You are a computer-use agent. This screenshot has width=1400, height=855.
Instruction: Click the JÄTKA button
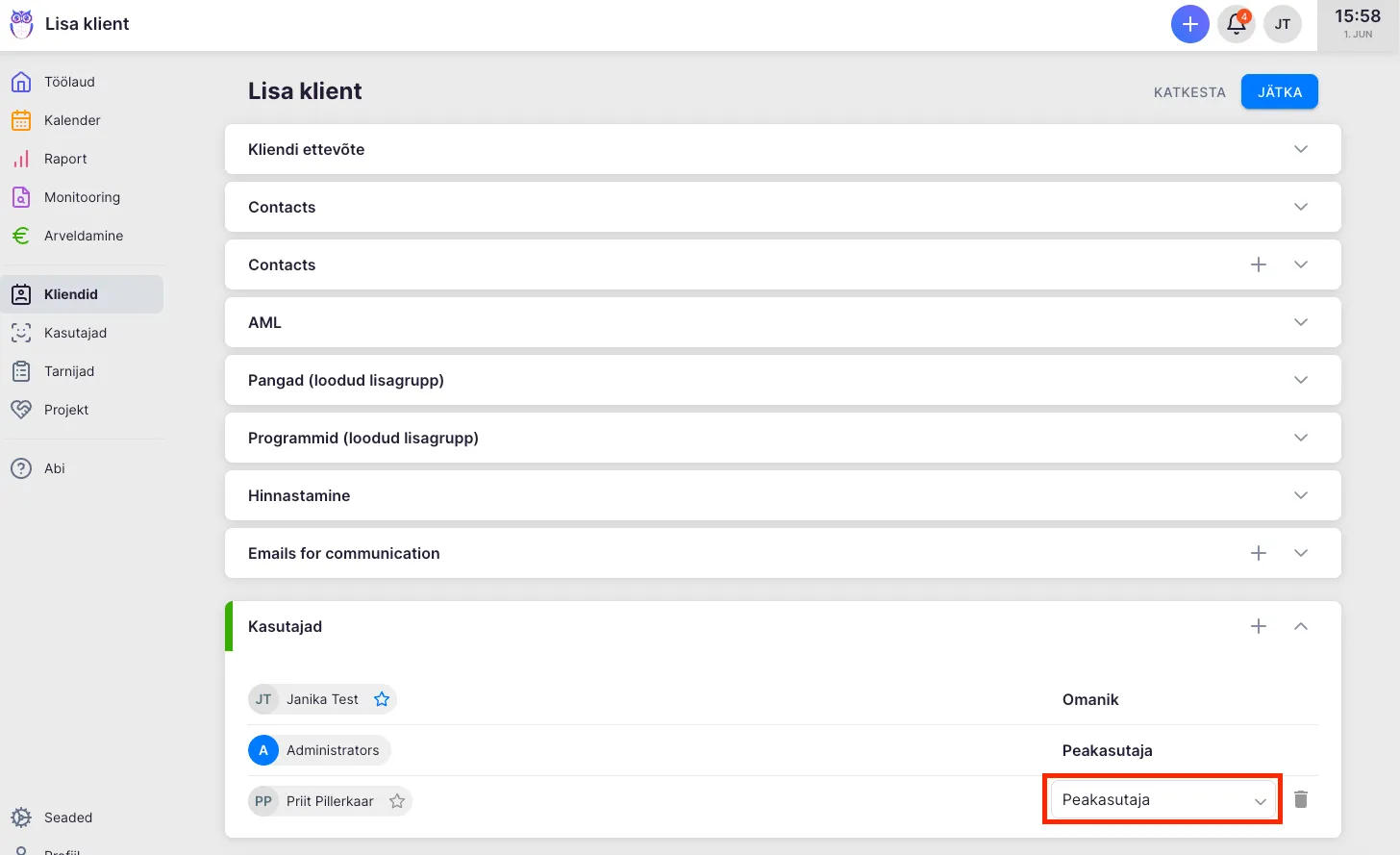[x=1279, y=91]
